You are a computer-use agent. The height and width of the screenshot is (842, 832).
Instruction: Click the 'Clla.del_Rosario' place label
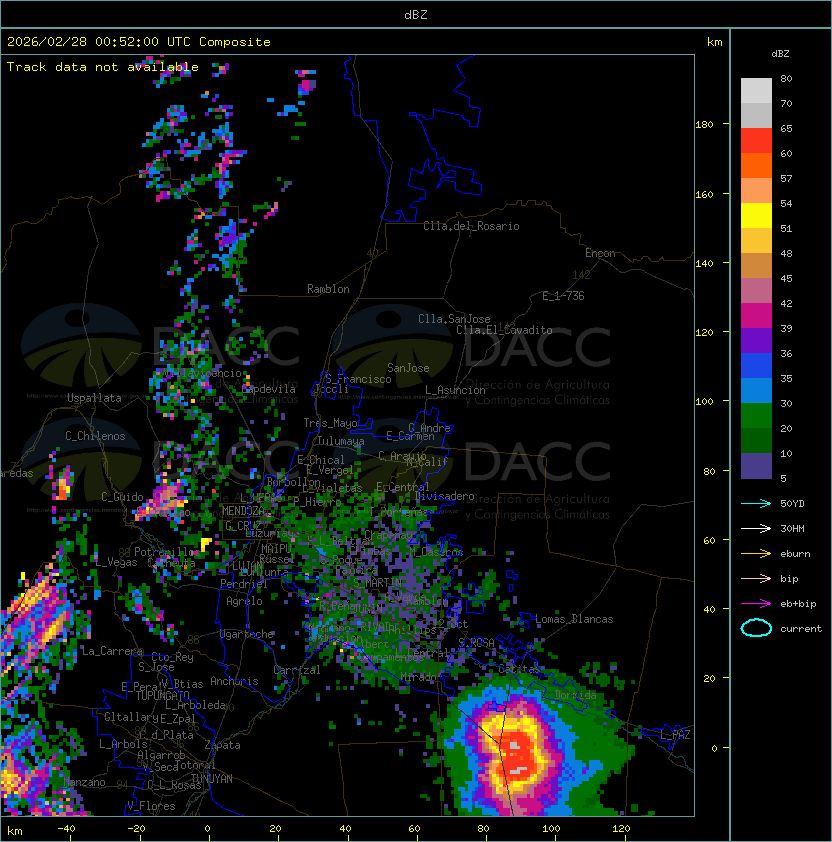click(x=471, y=226)
